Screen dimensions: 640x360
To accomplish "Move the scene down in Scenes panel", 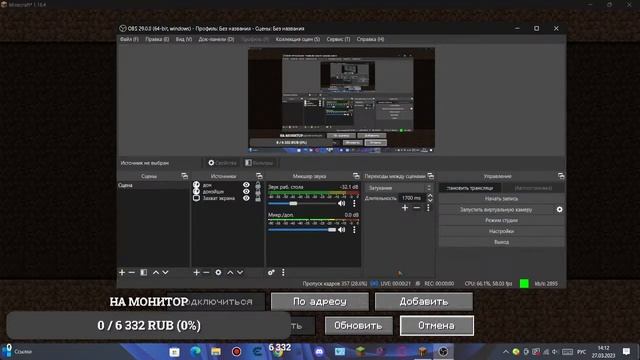I will pyautogui.click(x=165, y=272).
